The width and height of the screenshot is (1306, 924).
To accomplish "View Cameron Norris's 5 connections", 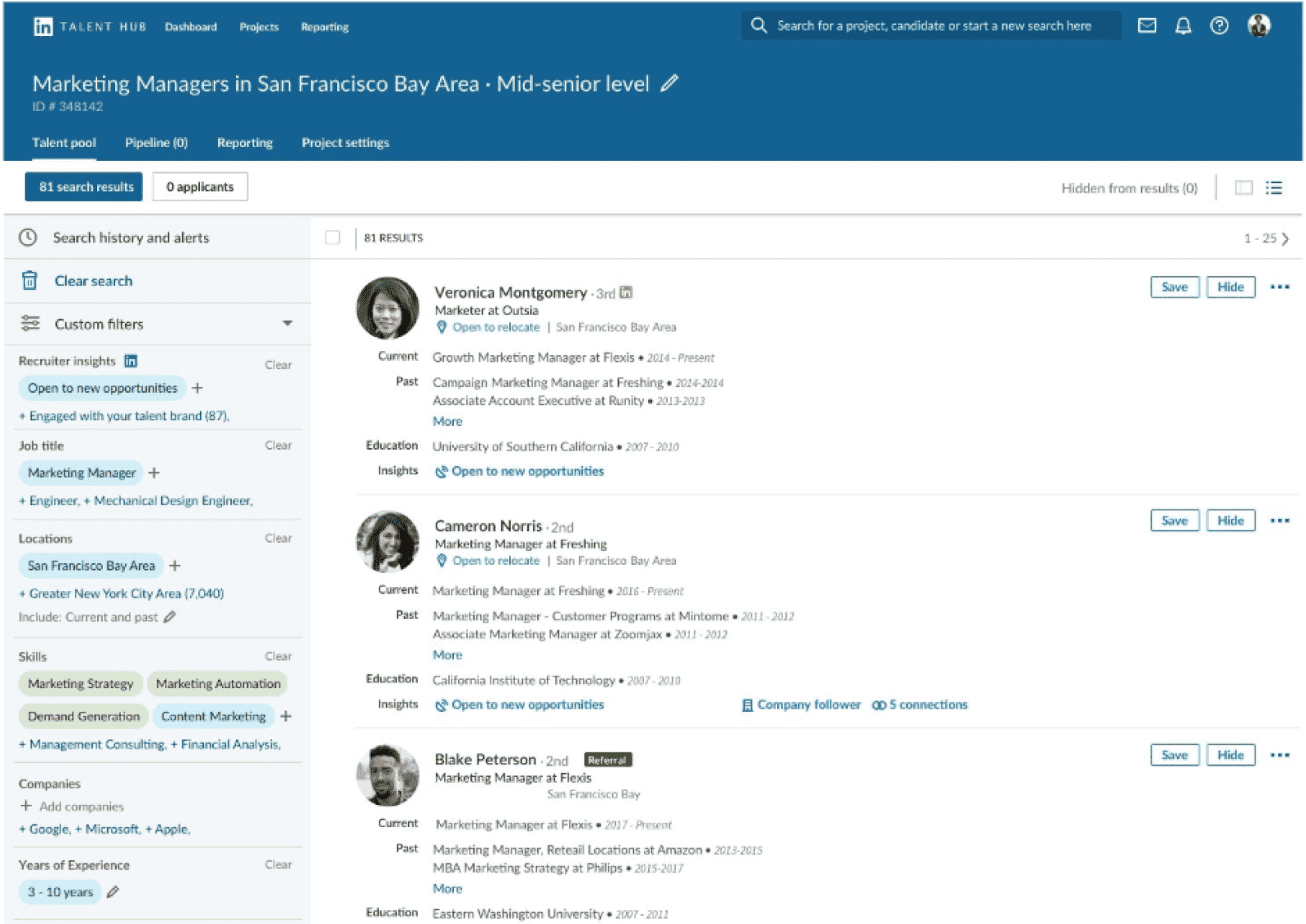I will pos(920,704).
